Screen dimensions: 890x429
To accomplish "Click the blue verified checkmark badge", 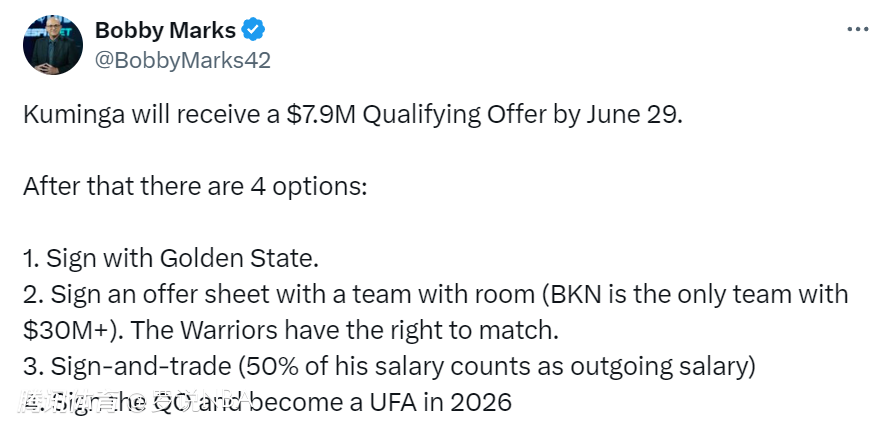I will pyautogui.click(x=253, y=30).
